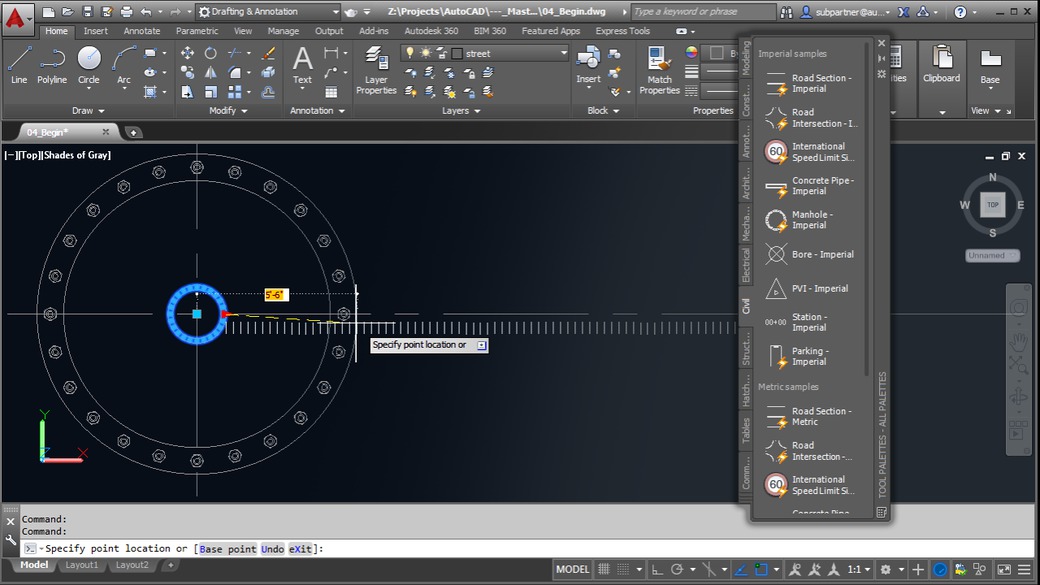Toggle polar tracking in status bar
Image resolution: width=1040 pixels, height=585 pixels.
click(677, 569)
